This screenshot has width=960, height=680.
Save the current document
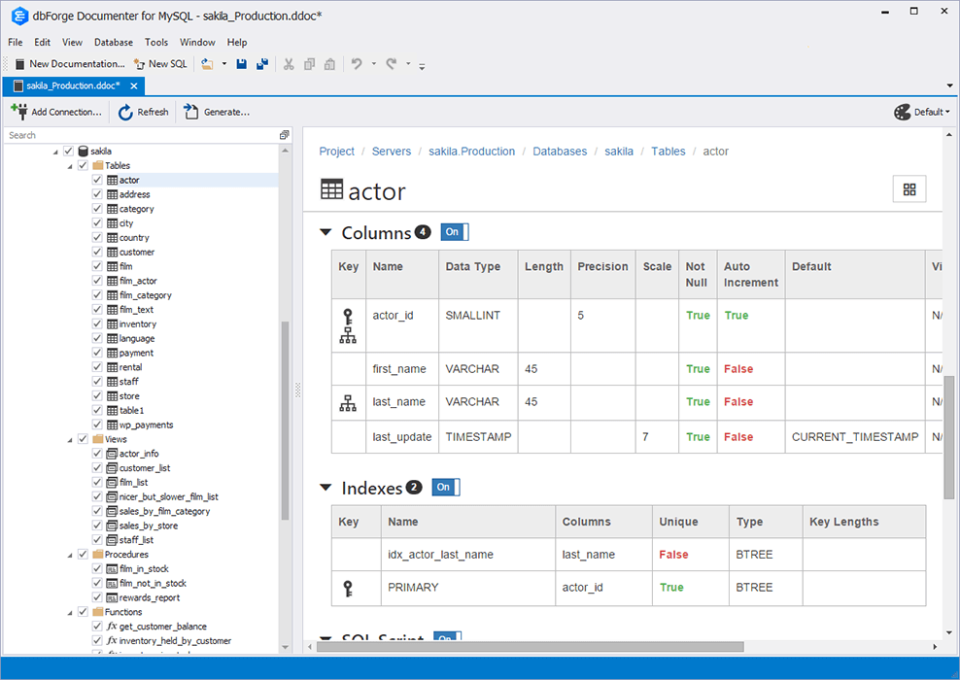point(242,63)
